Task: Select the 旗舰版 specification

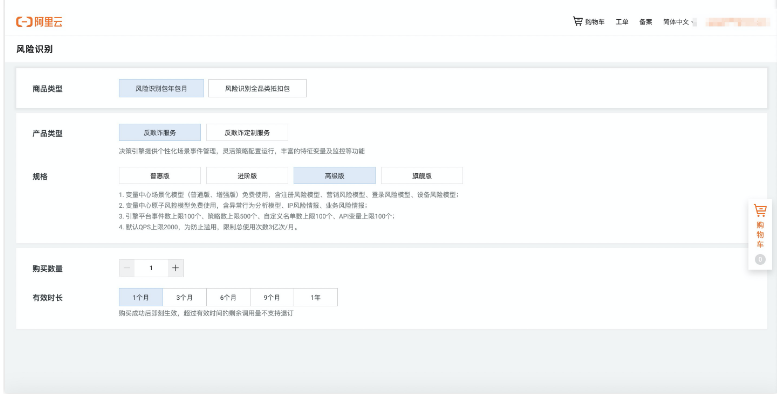Action: [x=422, y=175]
